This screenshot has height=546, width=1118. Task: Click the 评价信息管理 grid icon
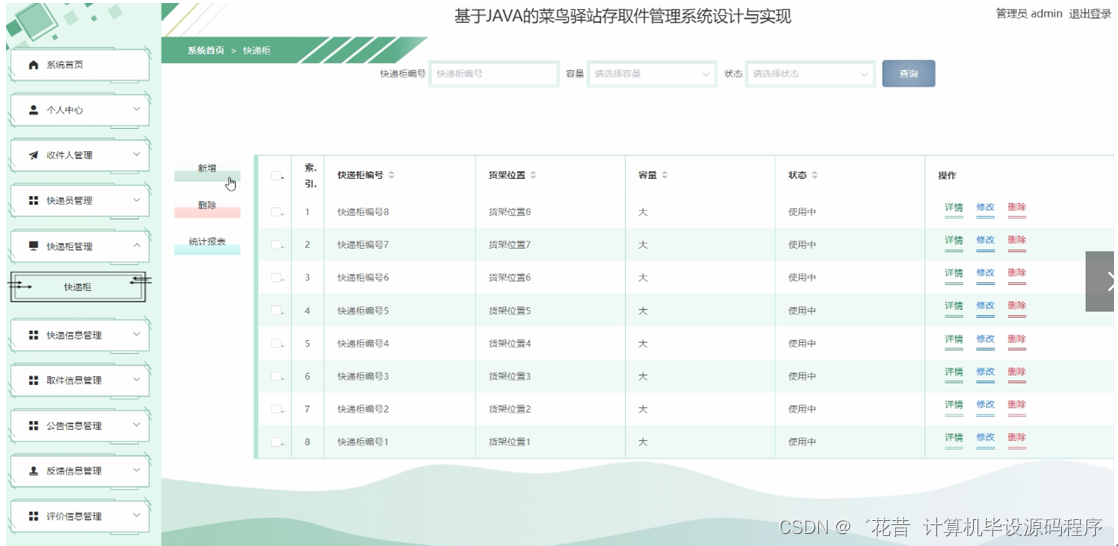pyautogui.click(x=34, y=516)
